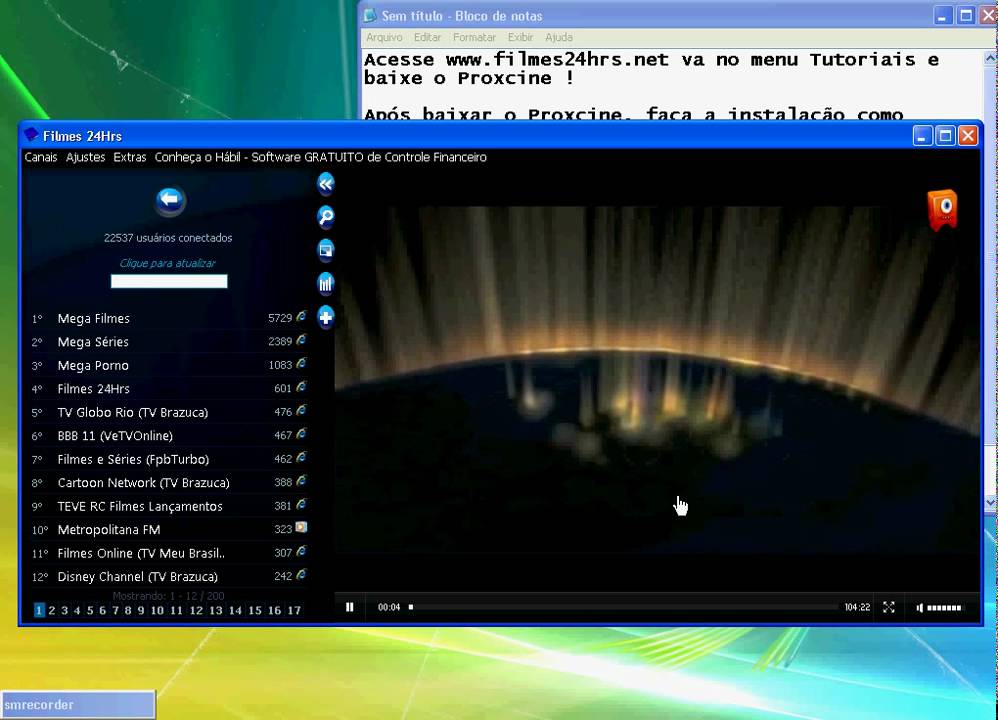Open Arquivo menu in Bloco de notas
The height and width of the screenshot is (720, 998).
(x=384, y=38)
